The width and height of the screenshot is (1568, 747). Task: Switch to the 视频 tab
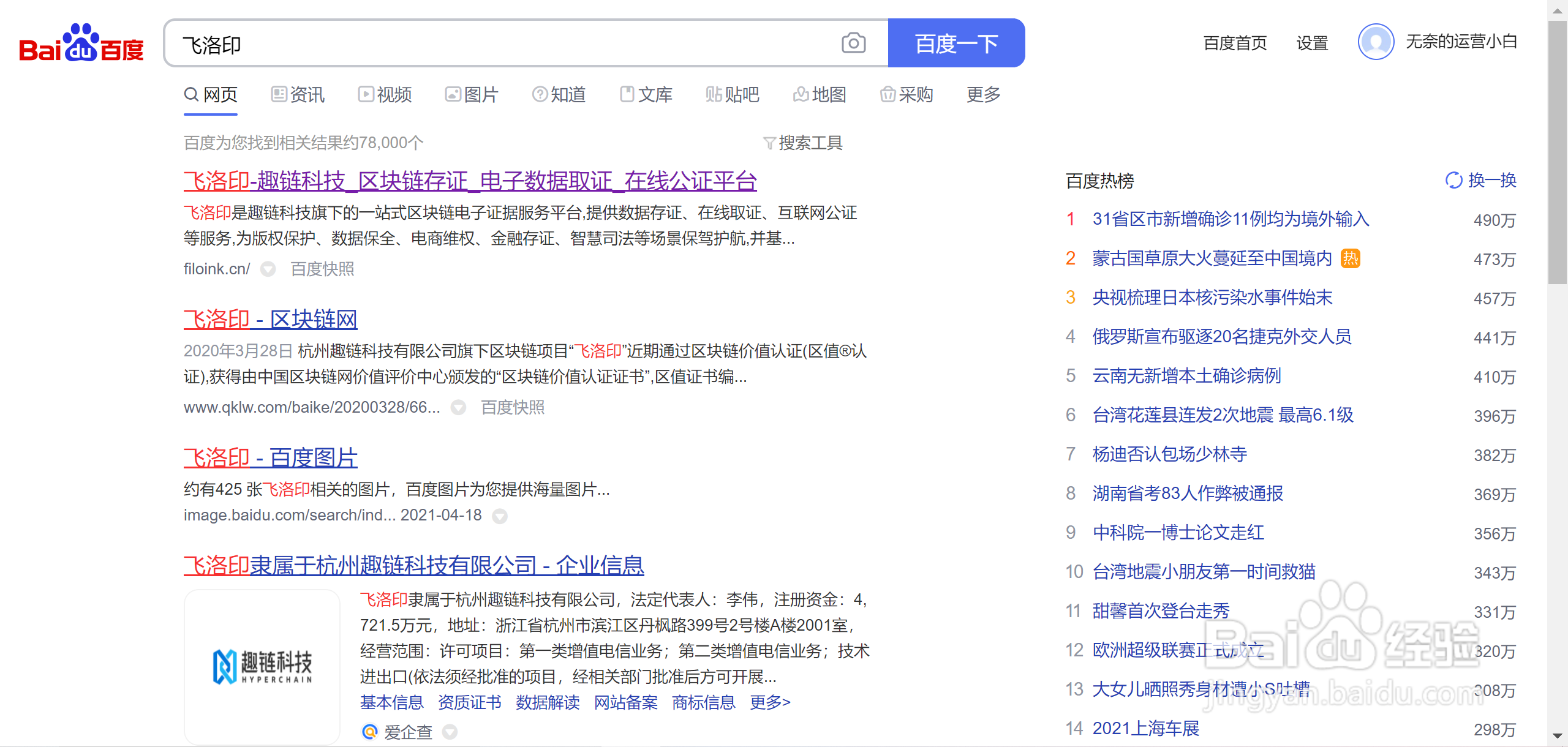(x=385, y=95)
